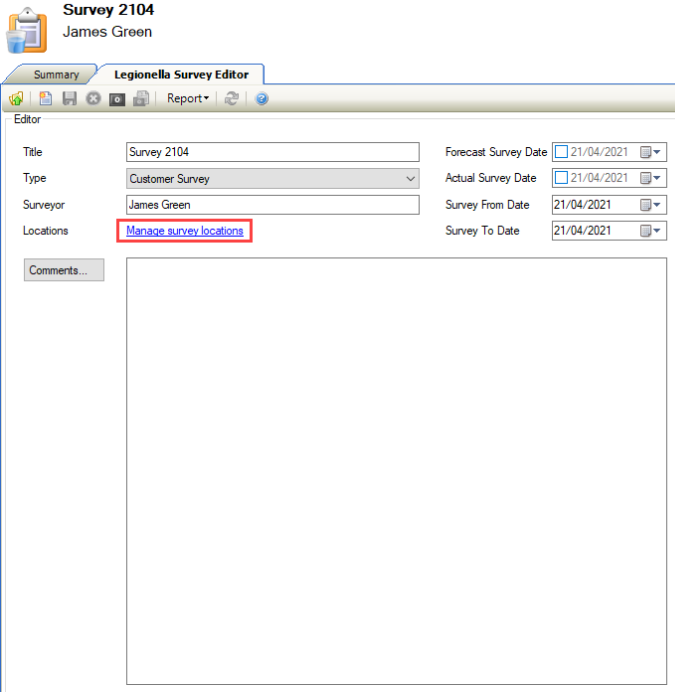Open the Survey From Date calendar picker
The image size is (675, 692).
(x=650, y=205)
